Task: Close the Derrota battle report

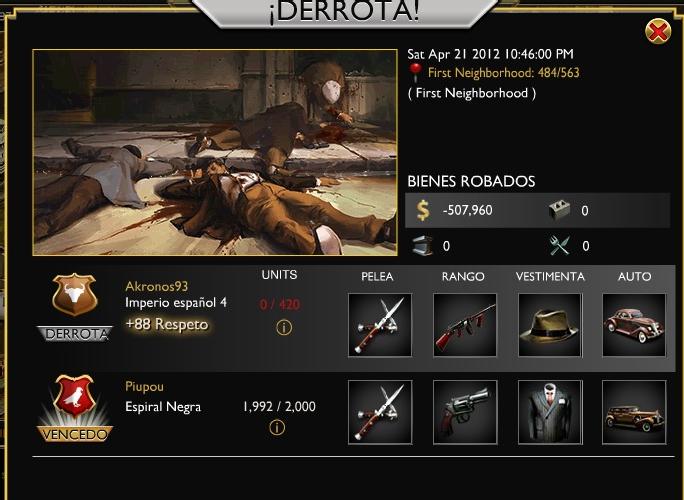Action: 658,31
